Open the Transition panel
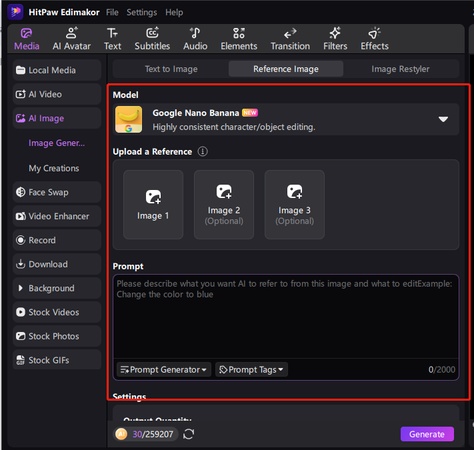 (290, 39)
